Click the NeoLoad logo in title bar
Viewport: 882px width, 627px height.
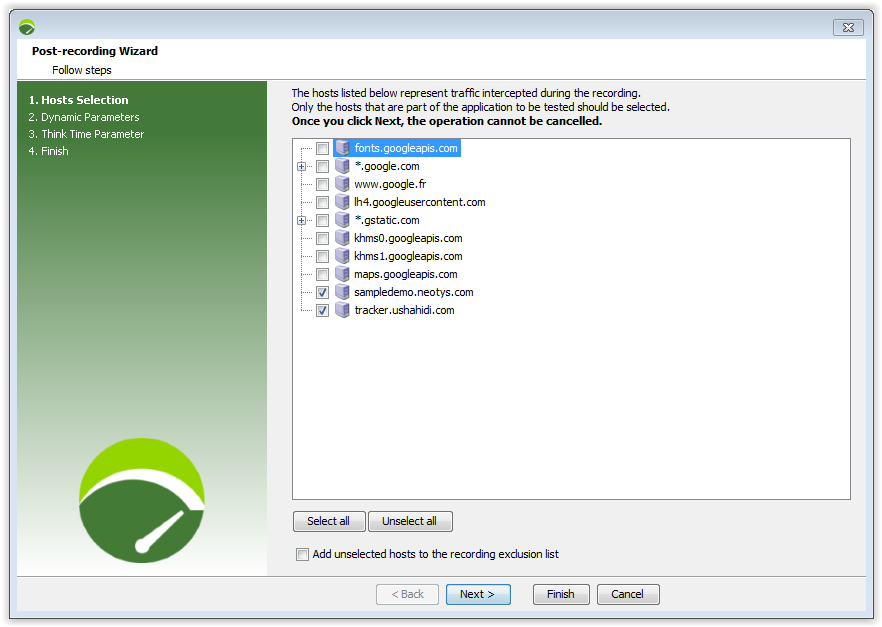(27, 27)
